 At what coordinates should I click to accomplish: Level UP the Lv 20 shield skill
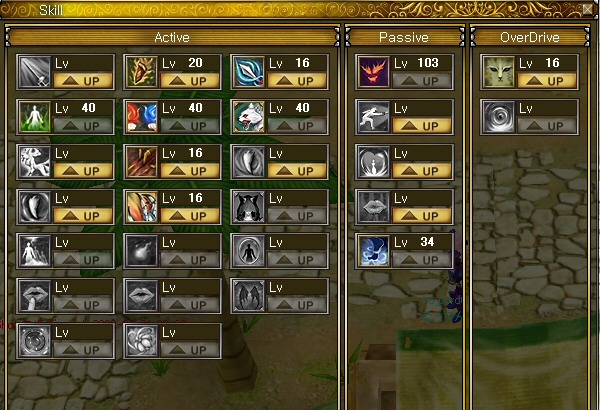point(190,81)
